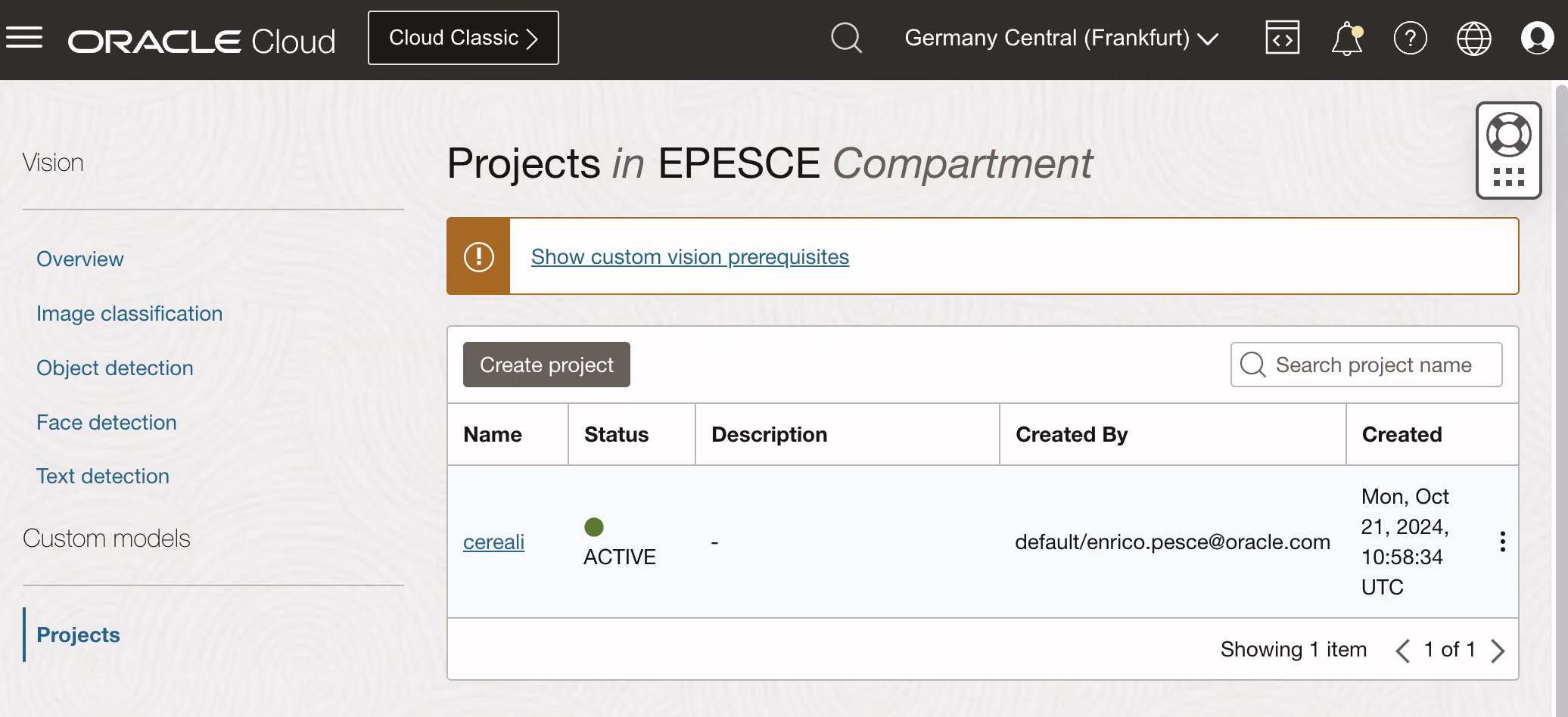View notifications bell icon
1568x717 pixels.
[x=1347, y=39]
